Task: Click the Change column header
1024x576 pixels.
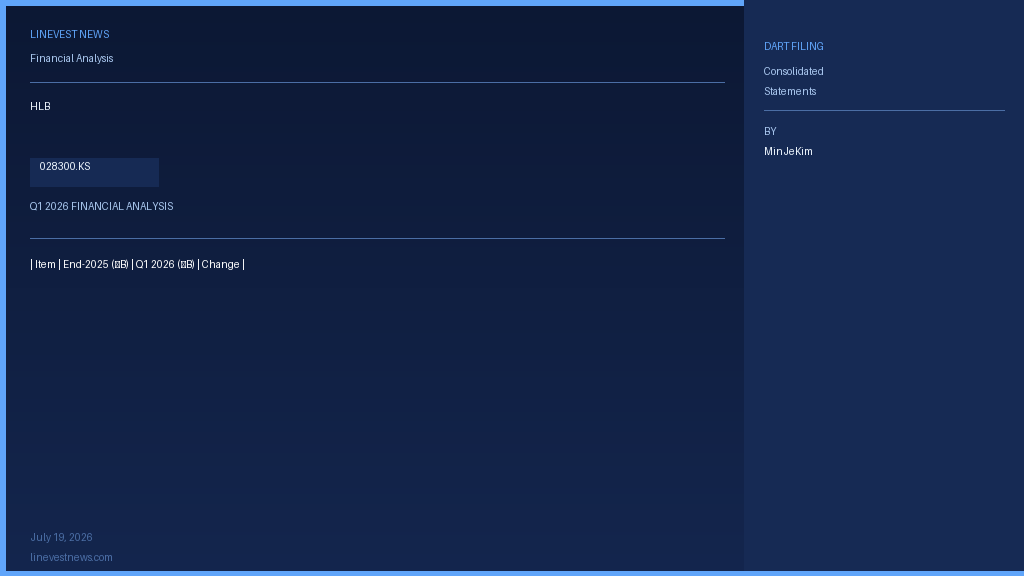Action: [220, 264]
